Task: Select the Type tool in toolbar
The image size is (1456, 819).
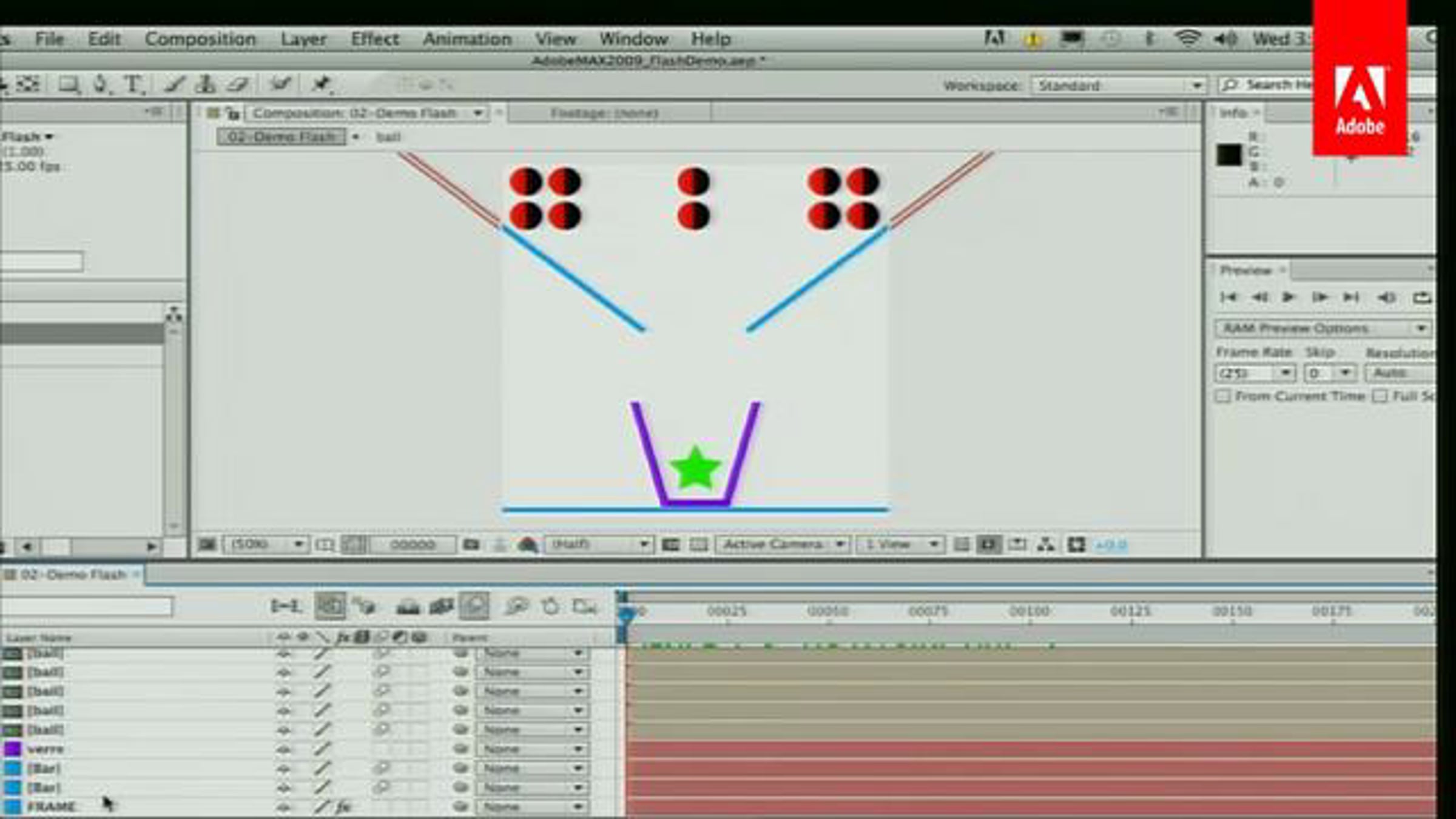Action: pos(133,84)
